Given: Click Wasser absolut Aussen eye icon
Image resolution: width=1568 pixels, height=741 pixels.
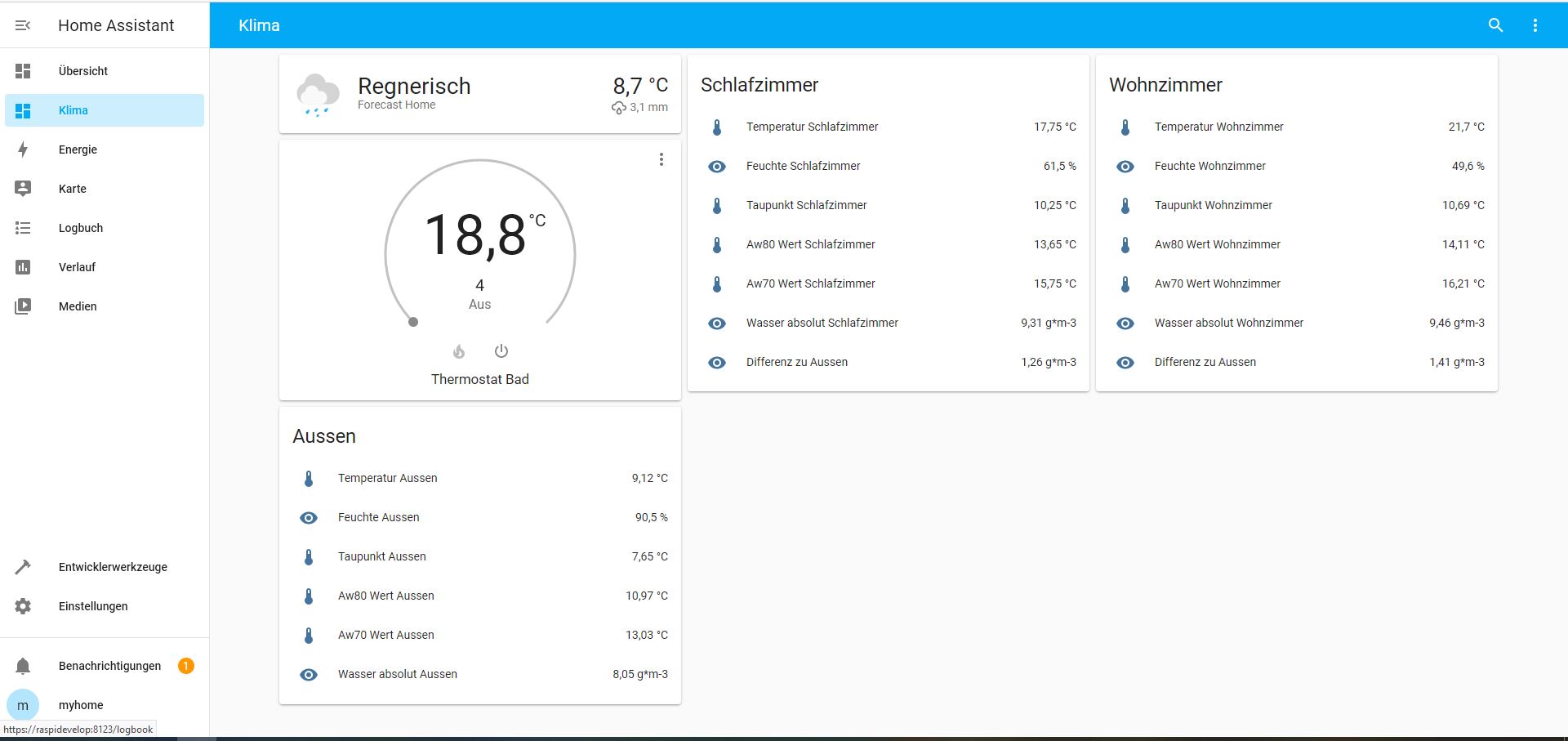Looking at the screenshot, I should pos(309,675).
